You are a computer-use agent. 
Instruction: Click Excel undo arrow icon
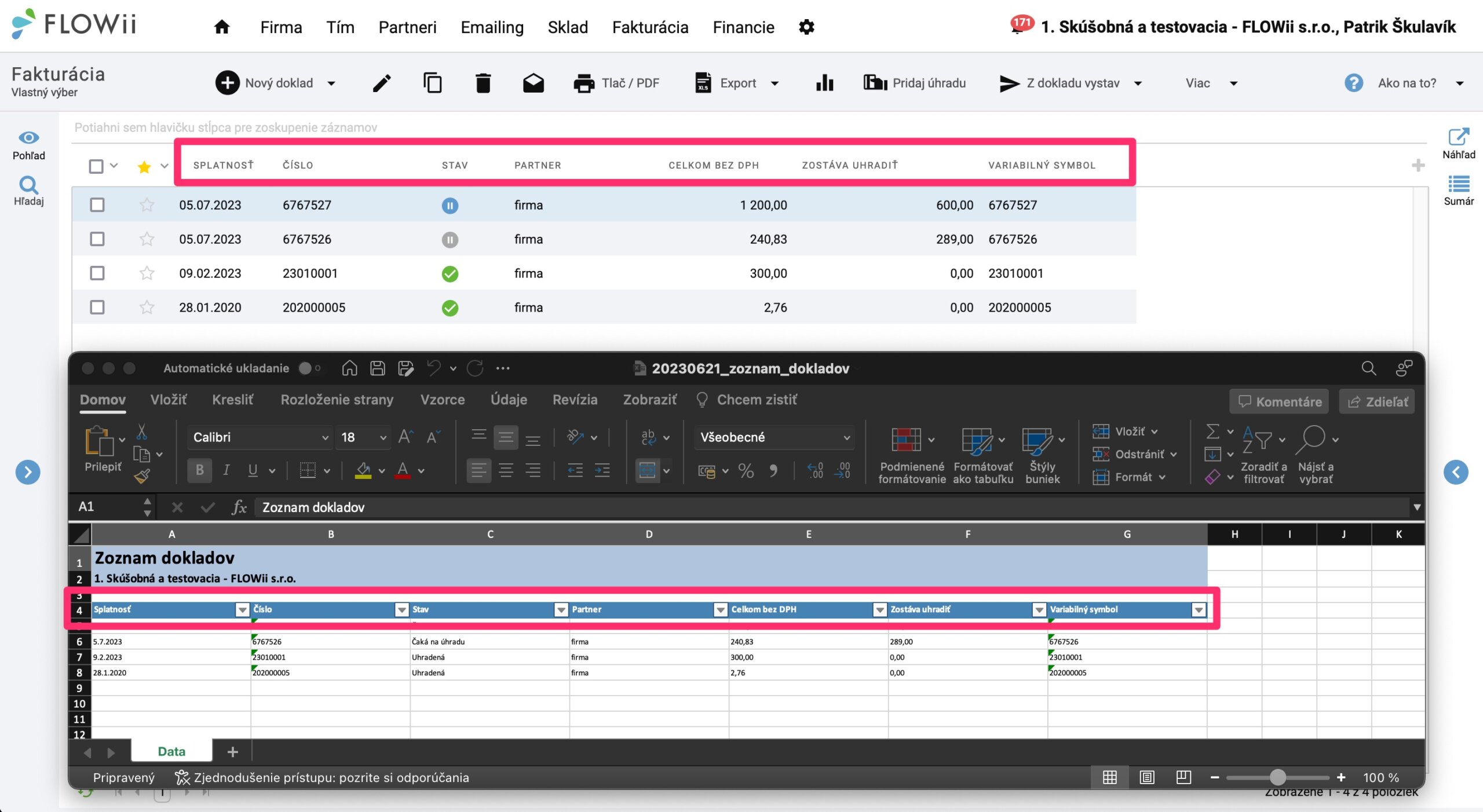coord(434,368)
